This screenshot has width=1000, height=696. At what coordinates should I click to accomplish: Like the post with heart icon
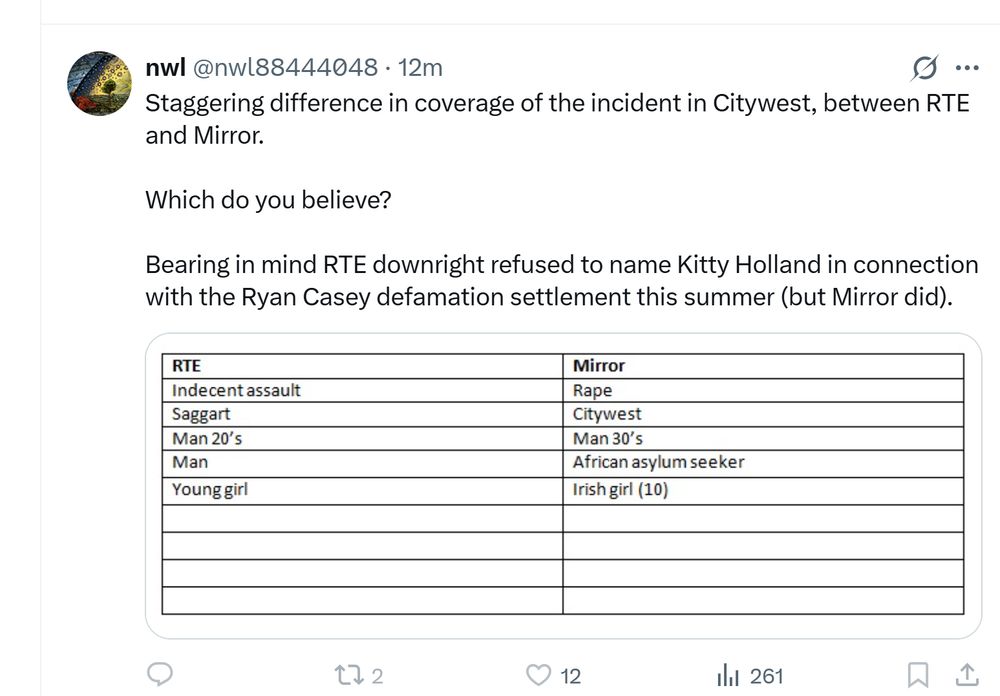click(x=539, y=676)
